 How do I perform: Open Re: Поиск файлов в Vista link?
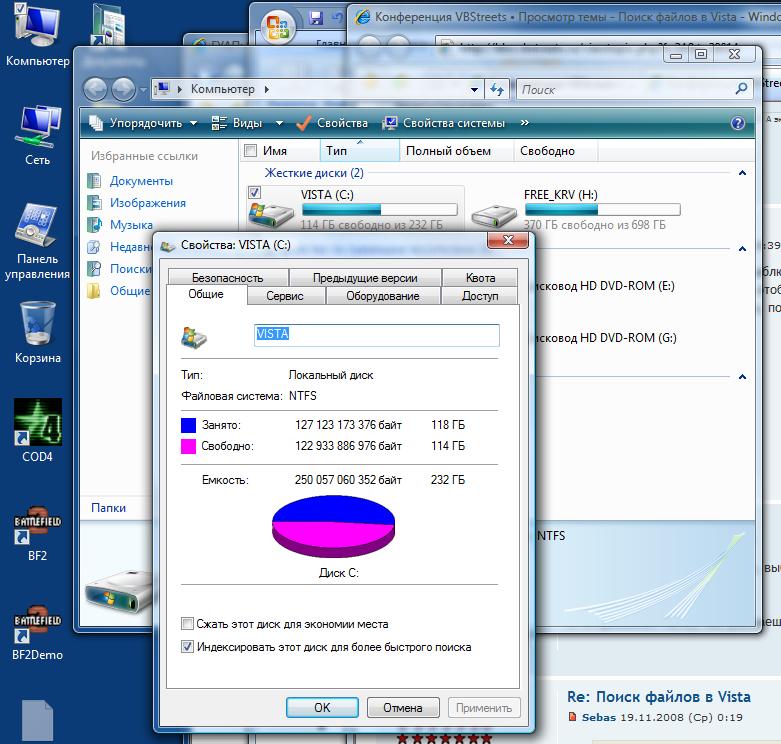point(658,697)
